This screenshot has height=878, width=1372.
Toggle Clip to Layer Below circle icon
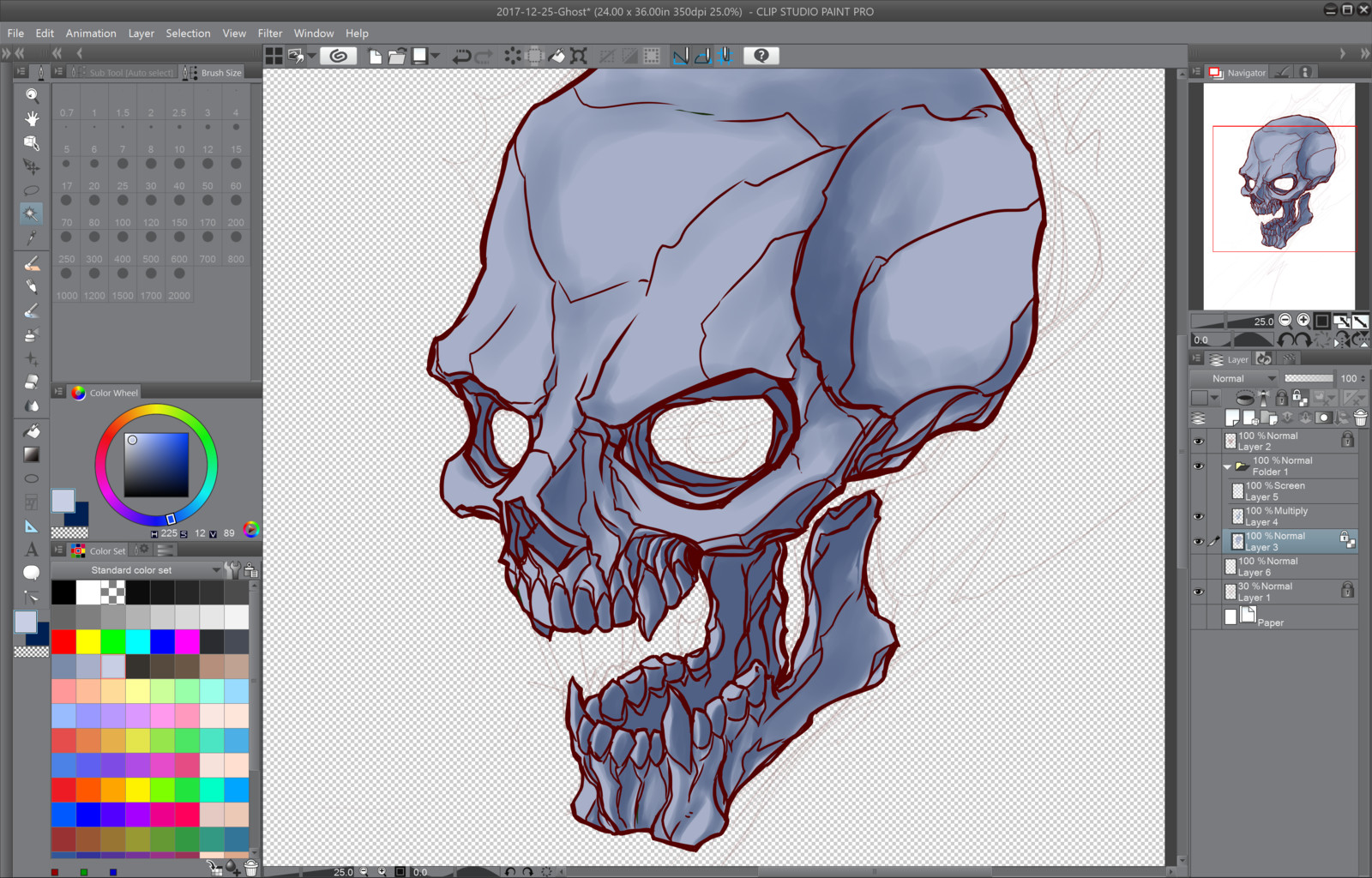point(1244,398)
